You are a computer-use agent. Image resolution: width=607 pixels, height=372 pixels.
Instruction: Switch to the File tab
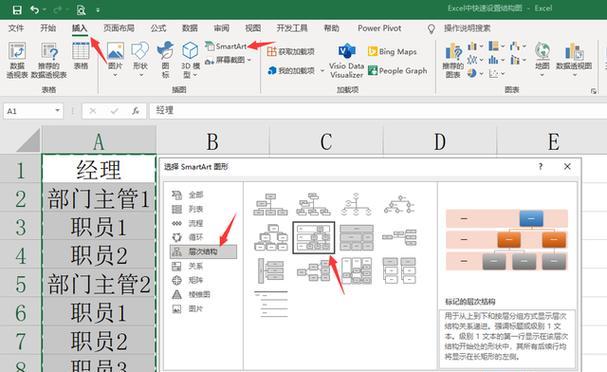16,28
